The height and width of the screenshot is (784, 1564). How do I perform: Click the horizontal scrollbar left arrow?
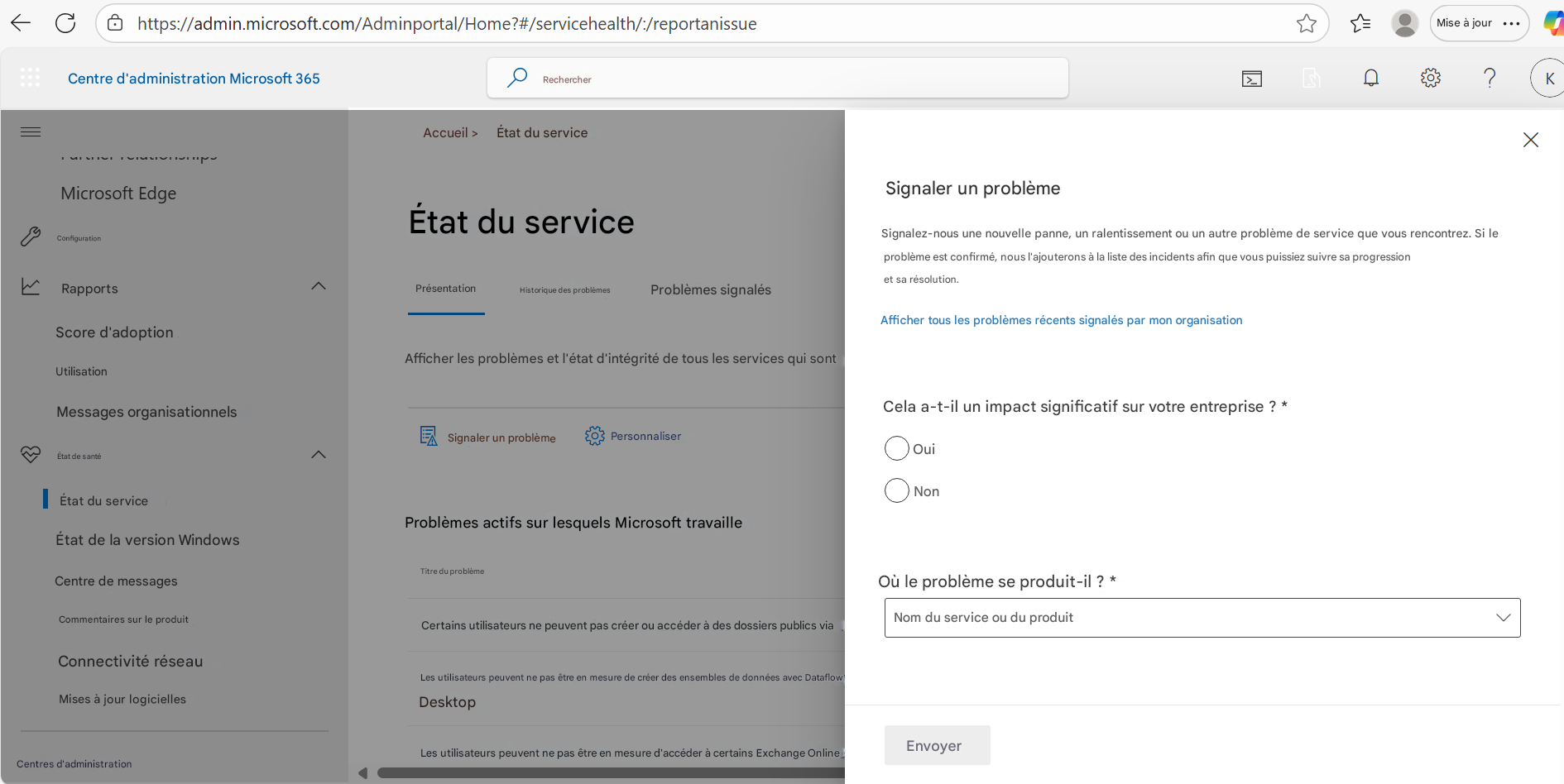(x=362, y=773)
